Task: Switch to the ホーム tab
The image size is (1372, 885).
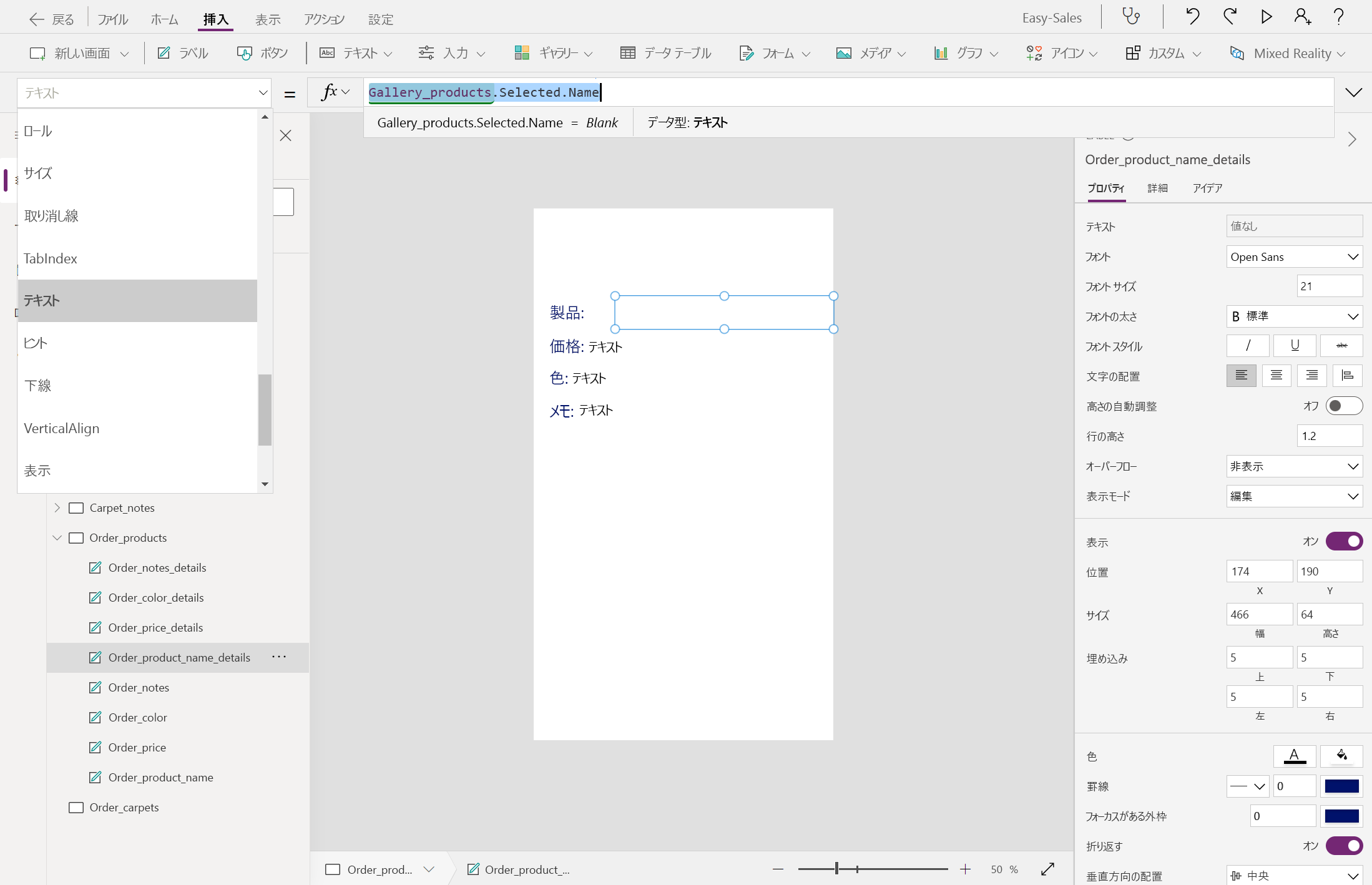Action: (165, 19)
